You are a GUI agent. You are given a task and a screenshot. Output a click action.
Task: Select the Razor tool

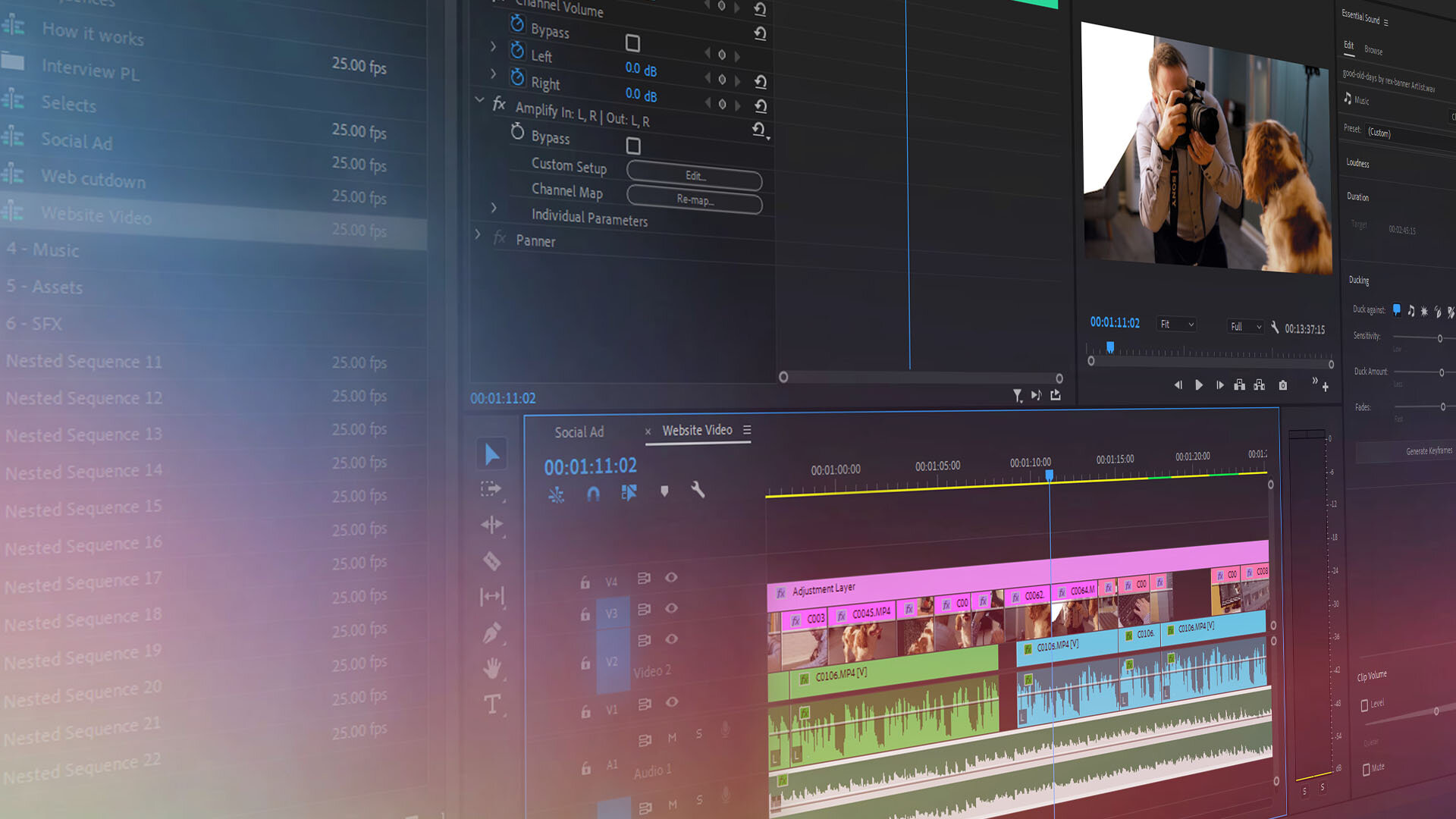click(491, 561)
